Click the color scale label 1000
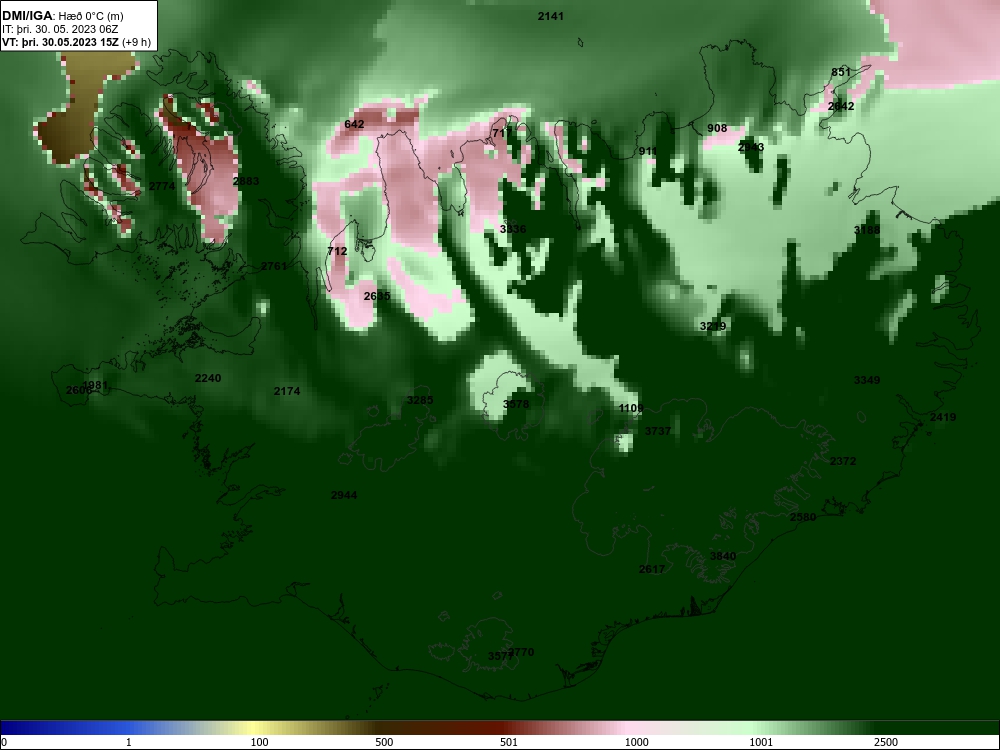Viewport: 1000px width, 750px height. click(636, 742)
